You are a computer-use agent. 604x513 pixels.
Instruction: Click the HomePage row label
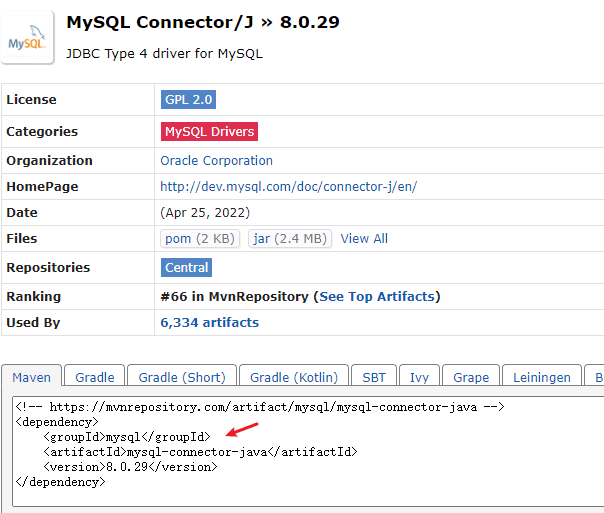42,187
